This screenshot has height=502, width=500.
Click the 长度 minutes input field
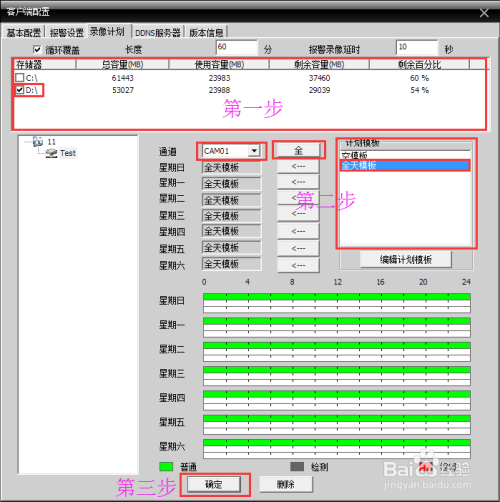coord(237,47)
